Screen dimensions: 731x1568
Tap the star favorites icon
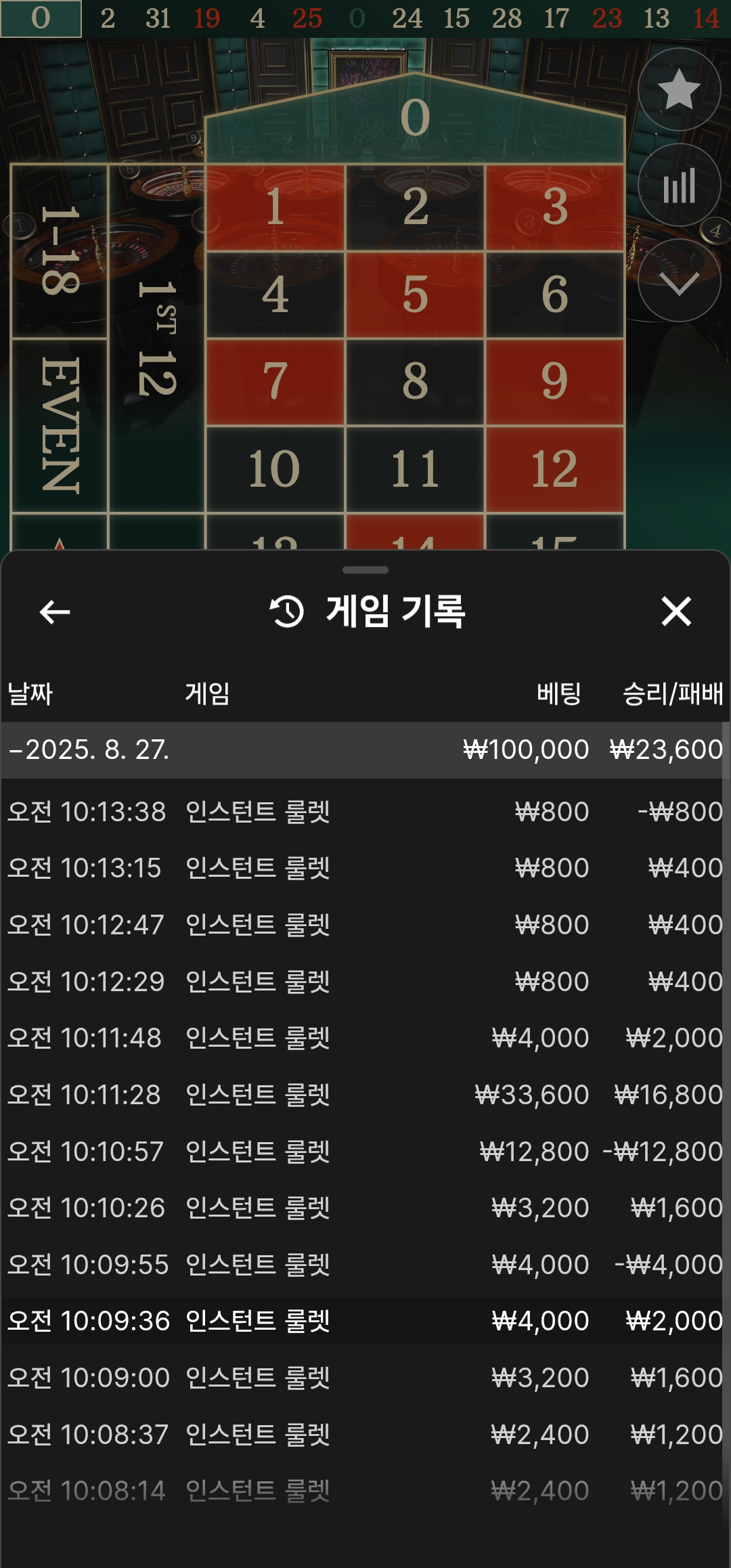[x=679, y=89]
